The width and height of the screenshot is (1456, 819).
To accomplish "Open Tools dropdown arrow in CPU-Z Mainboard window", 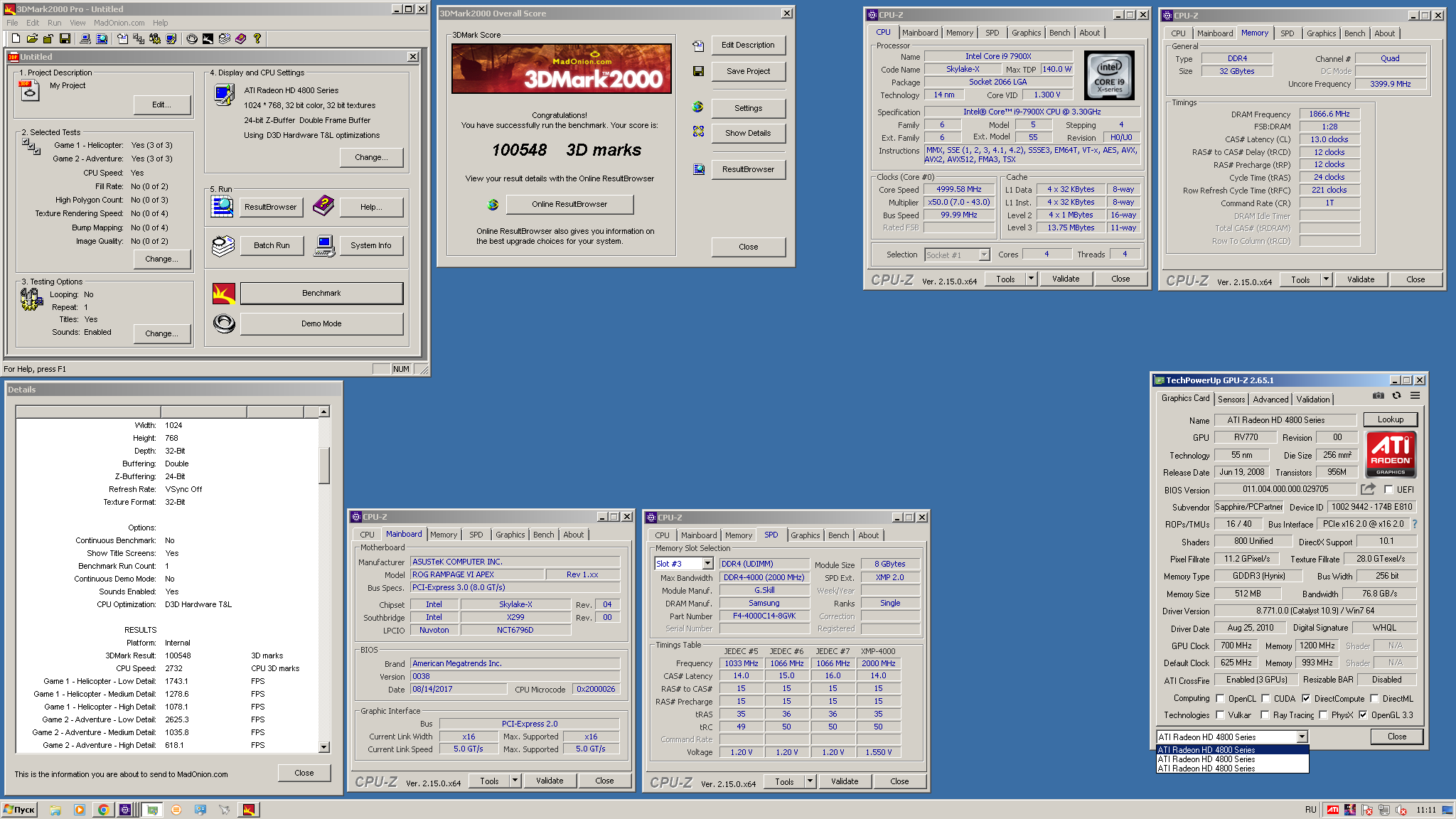I will (x=515, y=781).
